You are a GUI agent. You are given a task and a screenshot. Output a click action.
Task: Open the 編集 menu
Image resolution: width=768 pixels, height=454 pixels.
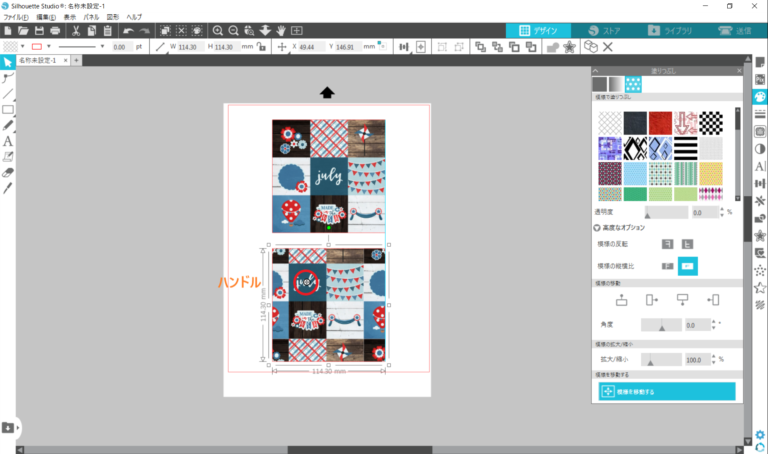click(46, 17)
